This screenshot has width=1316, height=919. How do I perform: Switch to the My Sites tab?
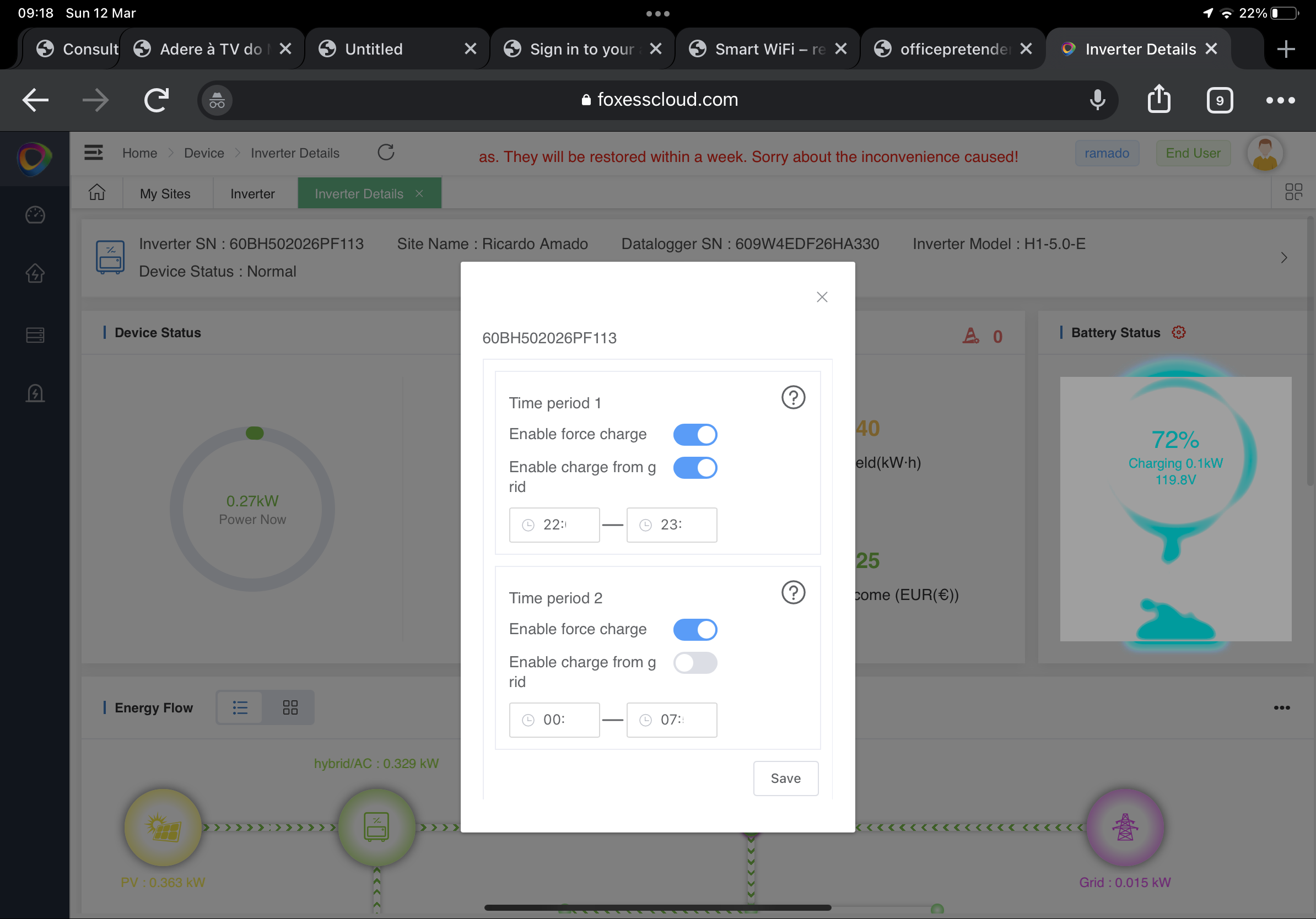tap(165, 193)
